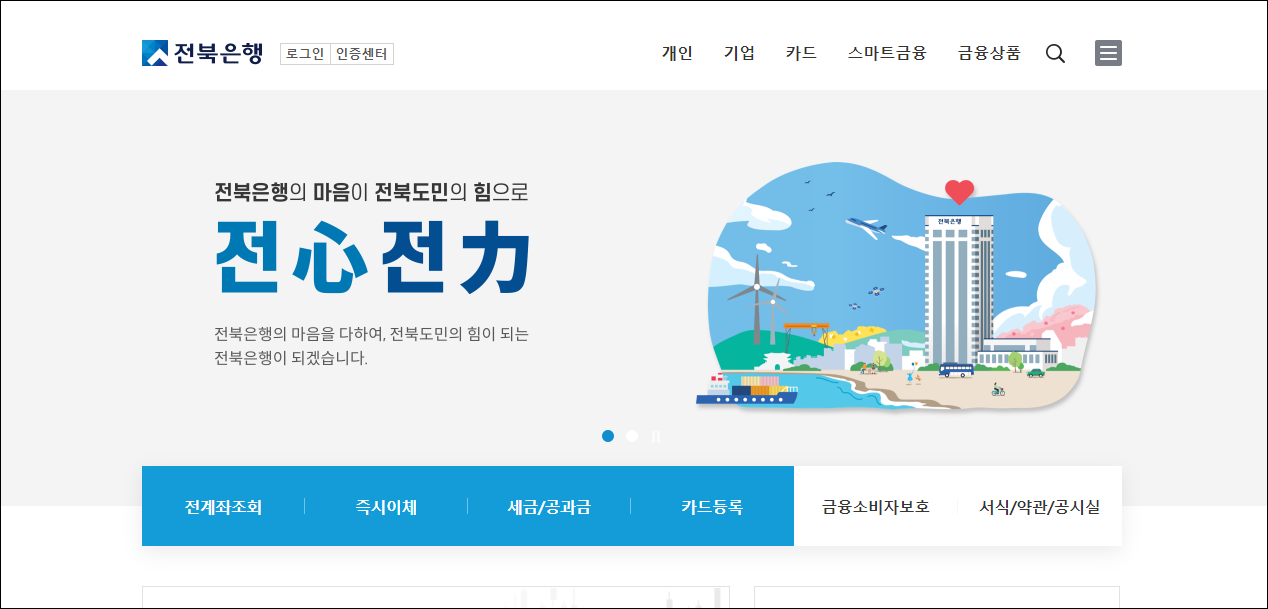Go to 즉시이체
The height and width of the screenshot is (609, 1268).
386,507
